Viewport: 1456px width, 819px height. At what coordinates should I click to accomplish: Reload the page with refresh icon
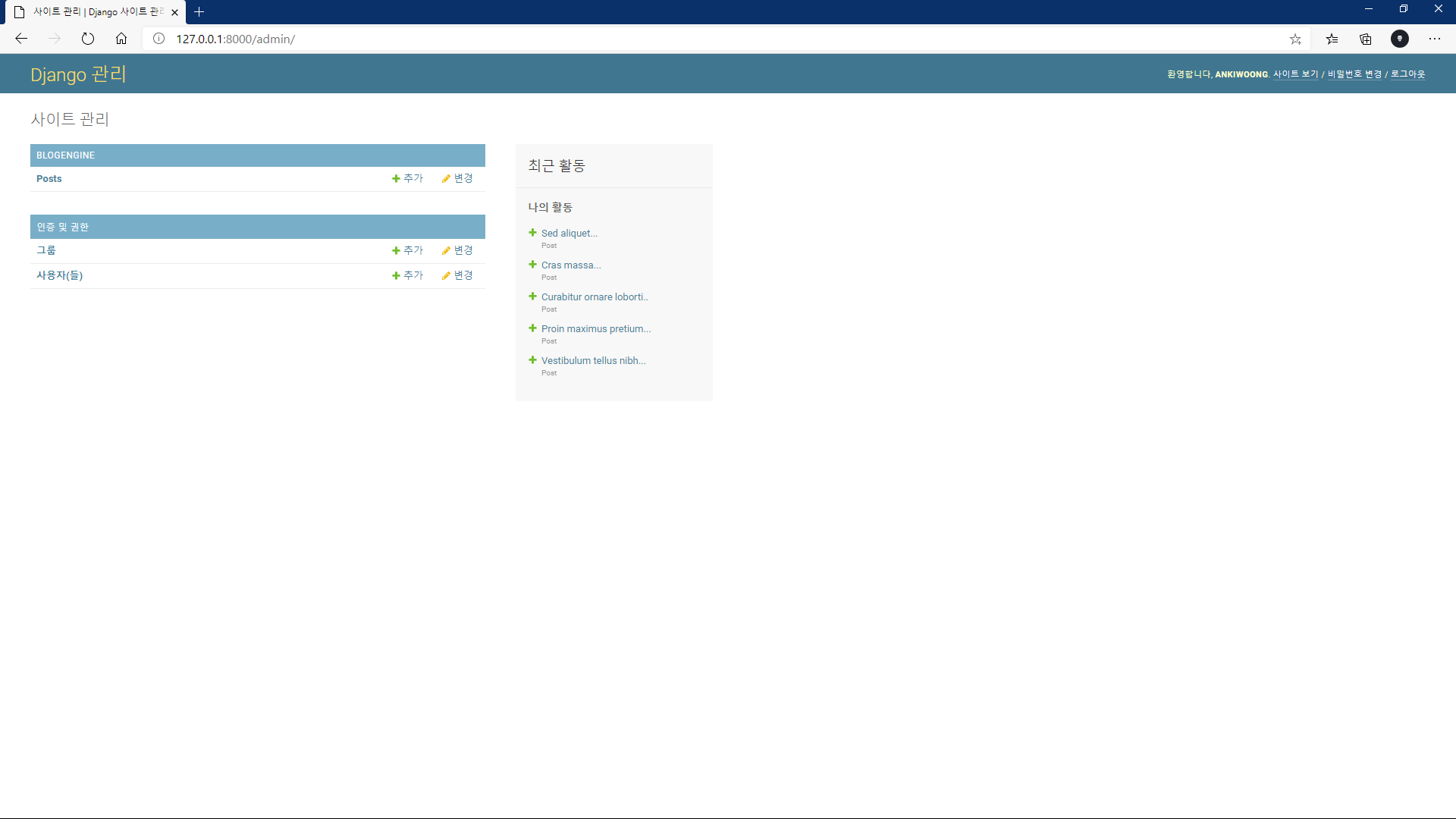88,39
